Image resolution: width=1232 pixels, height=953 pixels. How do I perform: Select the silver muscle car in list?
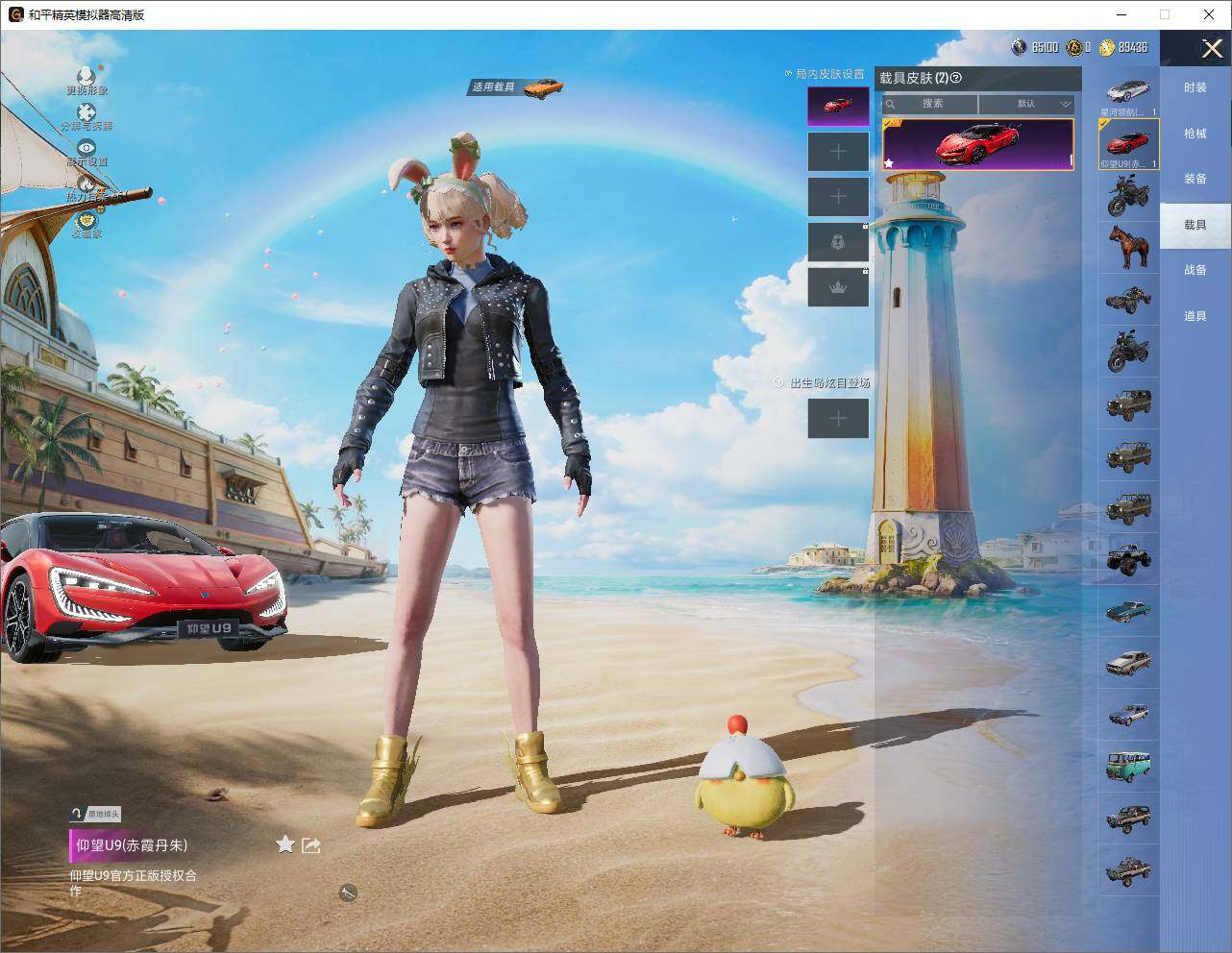click(1128, 663)
